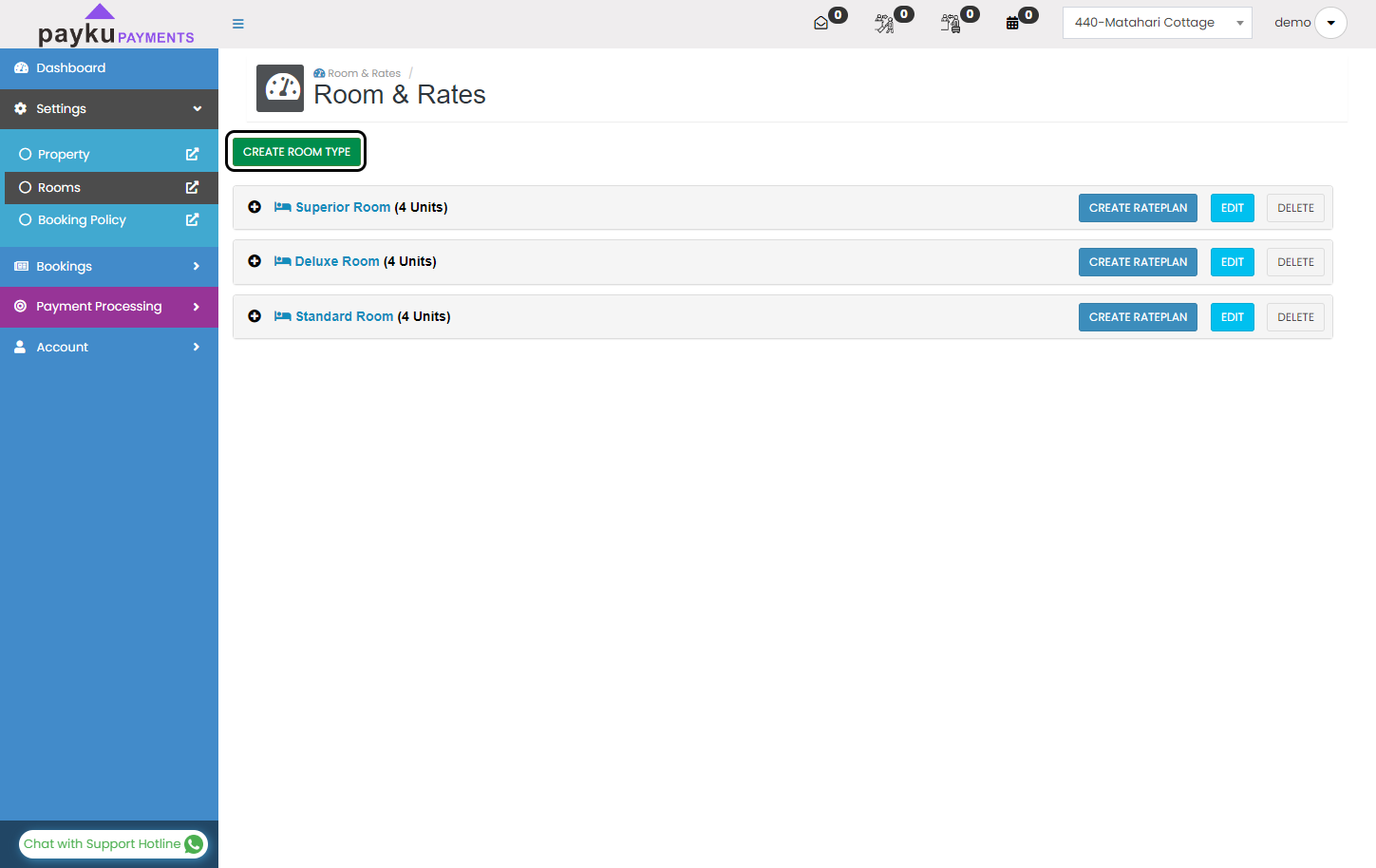Click the Create Room Type button
Viewport: 1376px width, 868px height.
pos(296,152)
